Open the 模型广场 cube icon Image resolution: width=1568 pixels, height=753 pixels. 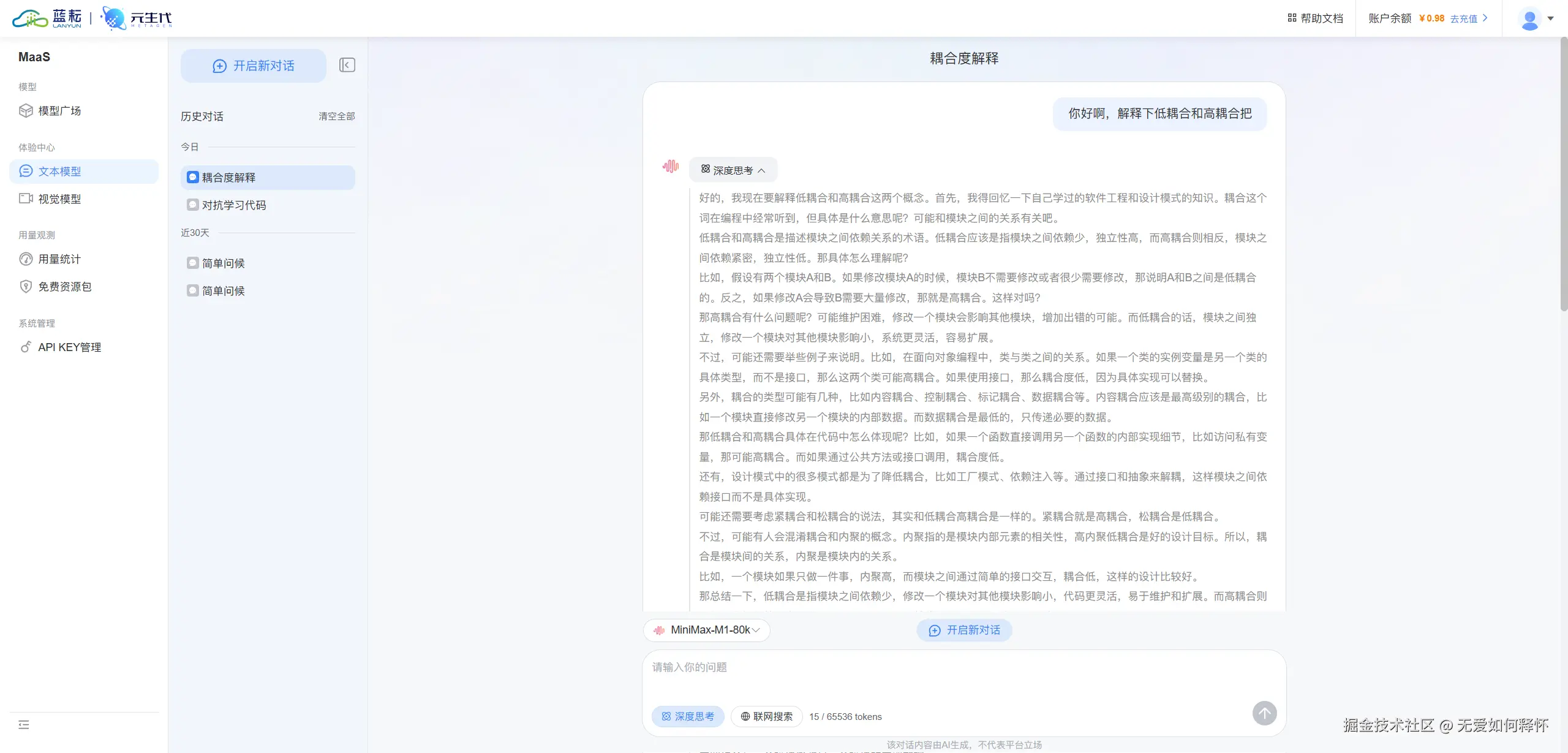[26, 111]
